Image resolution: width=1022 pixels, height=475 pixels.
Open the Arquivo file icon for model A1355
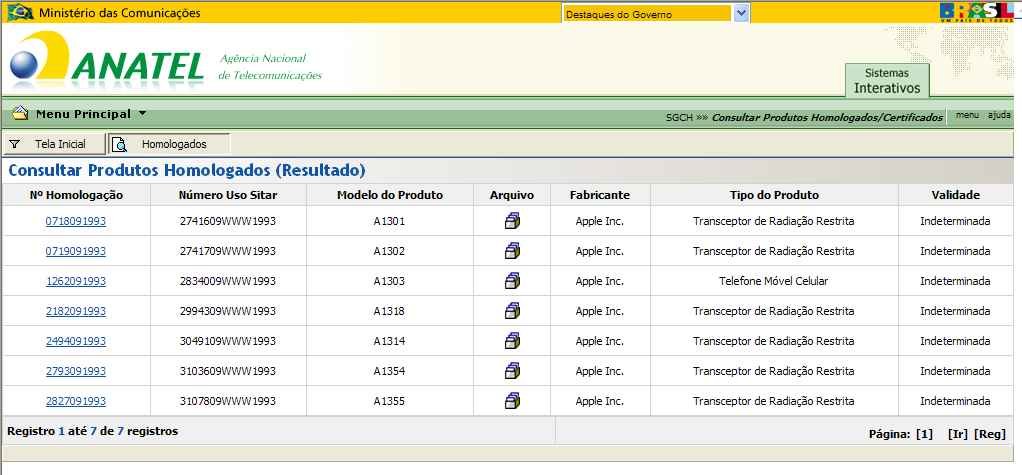pyautogui.click(x=512, y=401)
